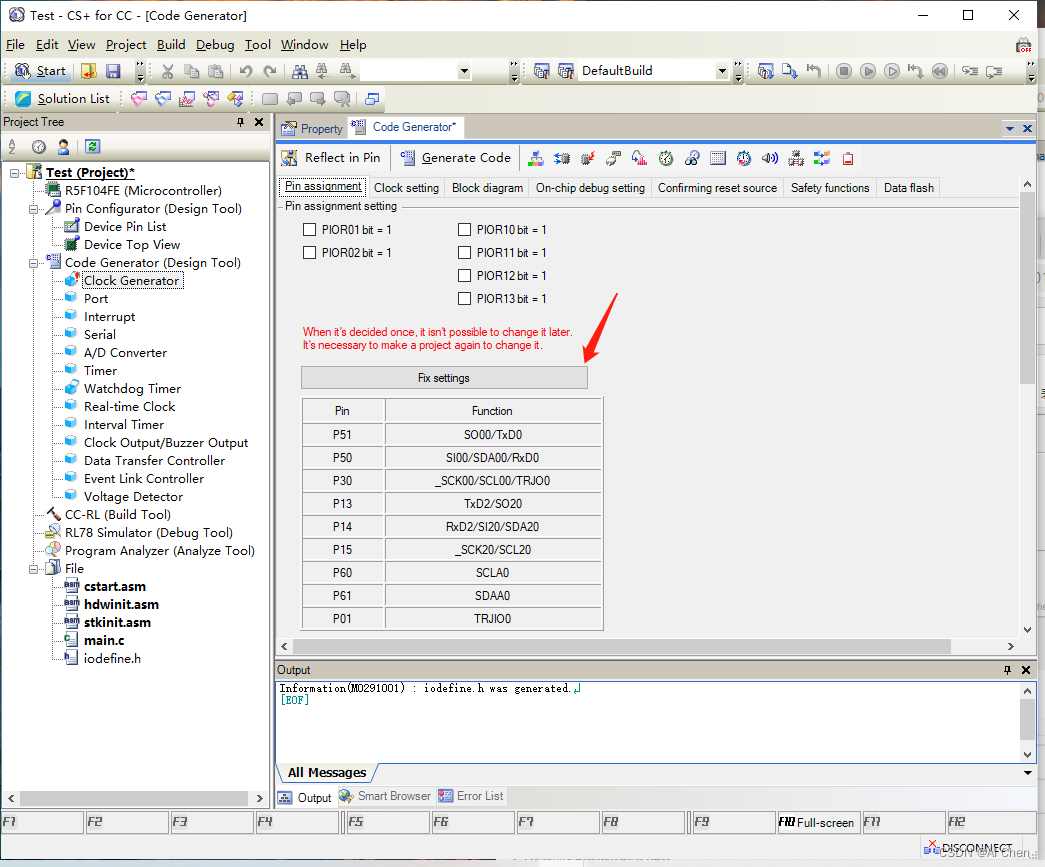Click the F10 Full-screen function key button

[817, 822]
